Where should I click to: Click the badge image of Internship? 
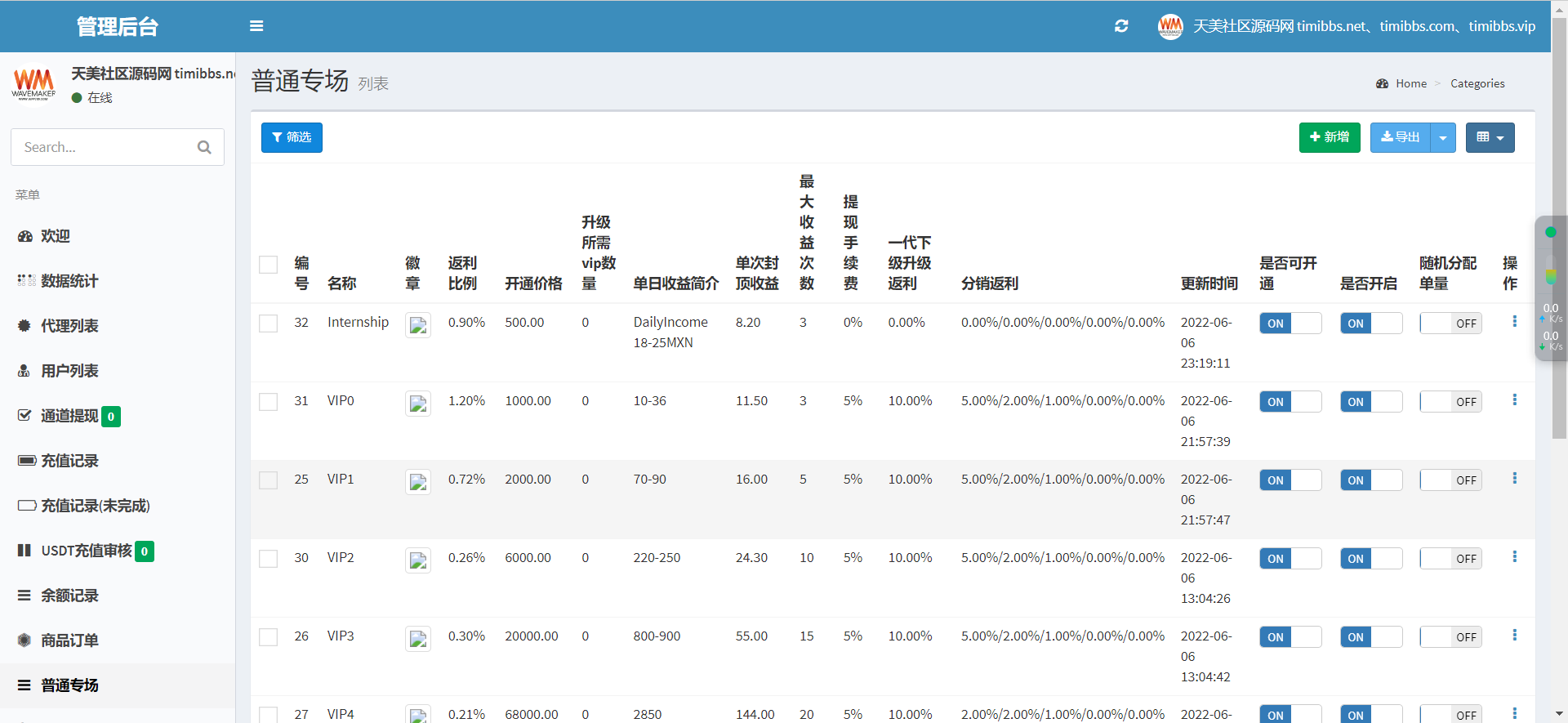click(418, 325)
